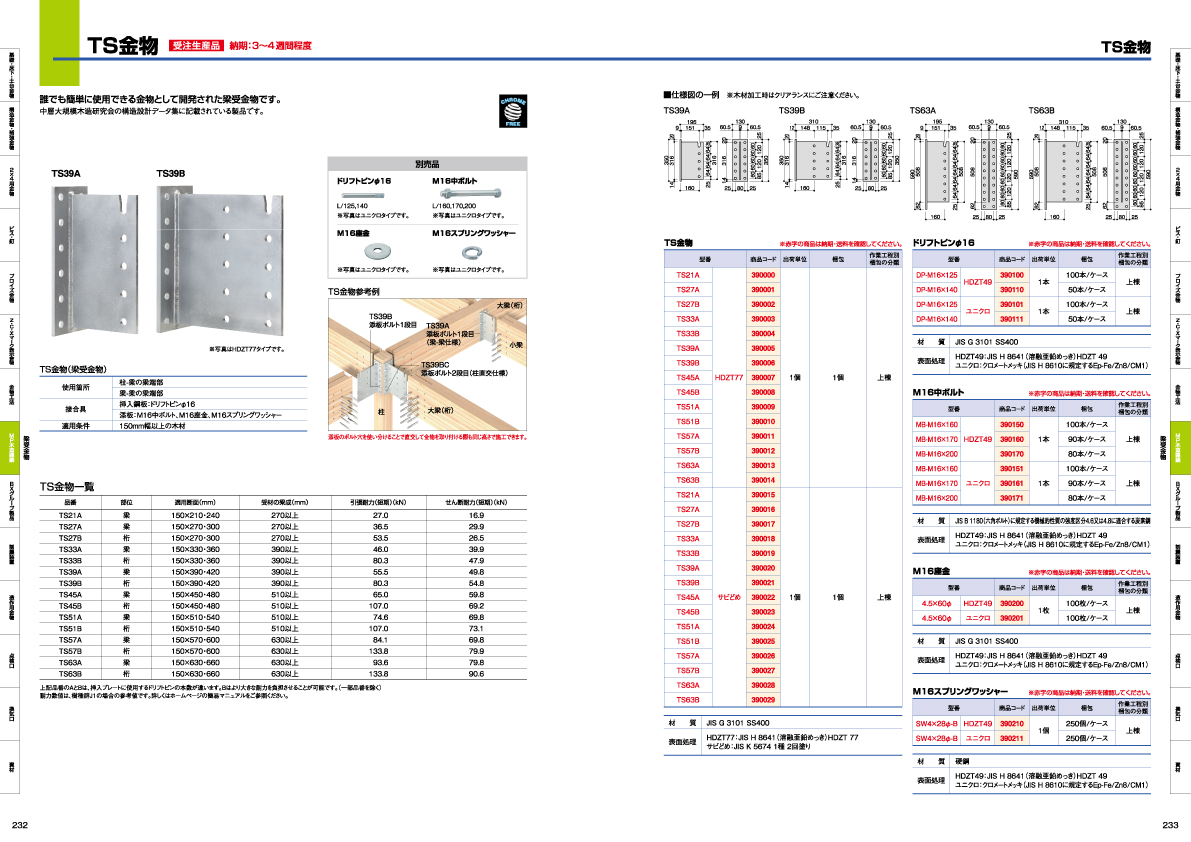Viewport: 1191px width, 842px height.
Task: Click the red 受注生産品 badge
Action: 196,46
